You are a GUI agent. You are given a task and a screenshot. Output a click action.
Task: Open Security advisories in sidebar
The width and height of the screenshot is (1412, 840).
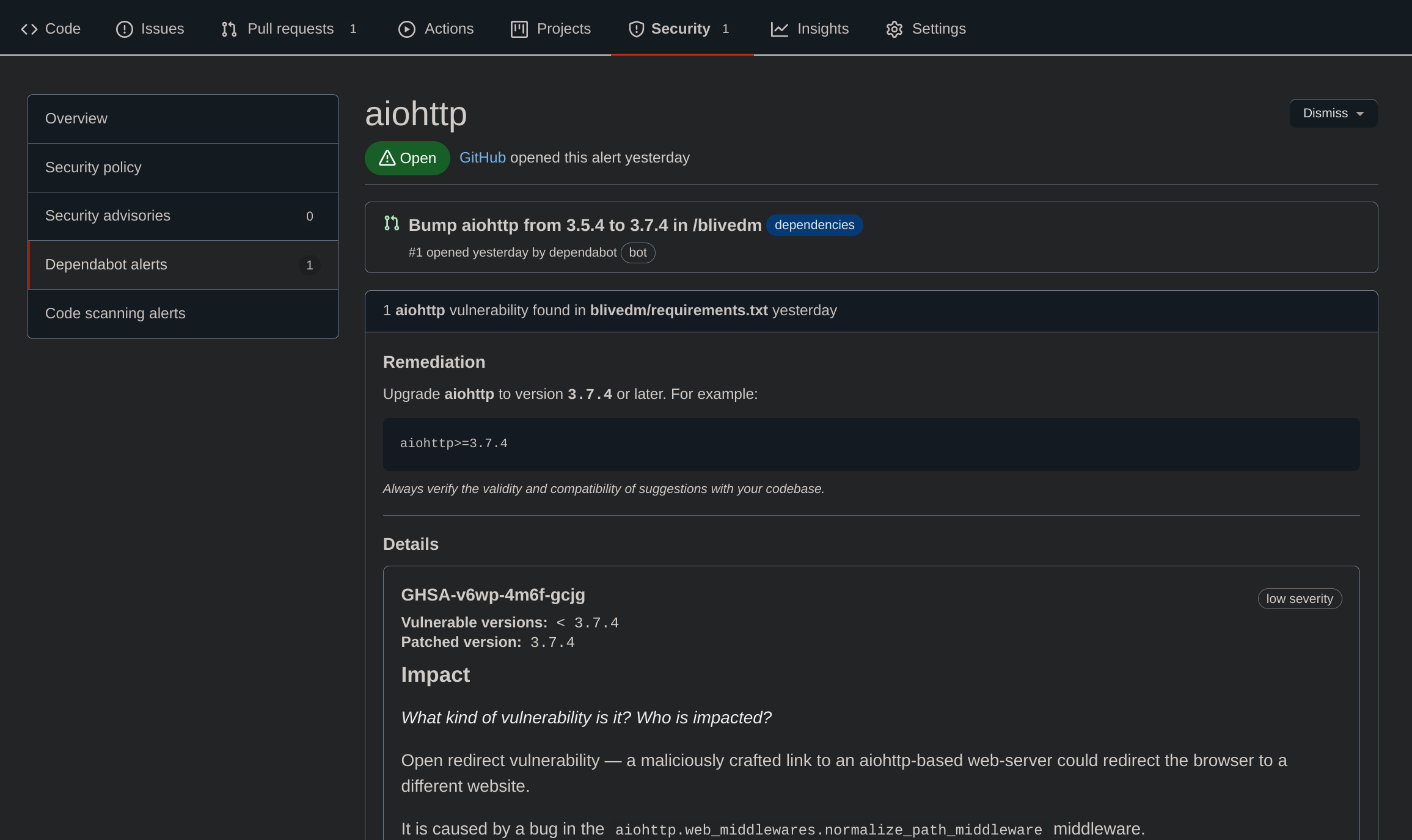coord(183,216)
